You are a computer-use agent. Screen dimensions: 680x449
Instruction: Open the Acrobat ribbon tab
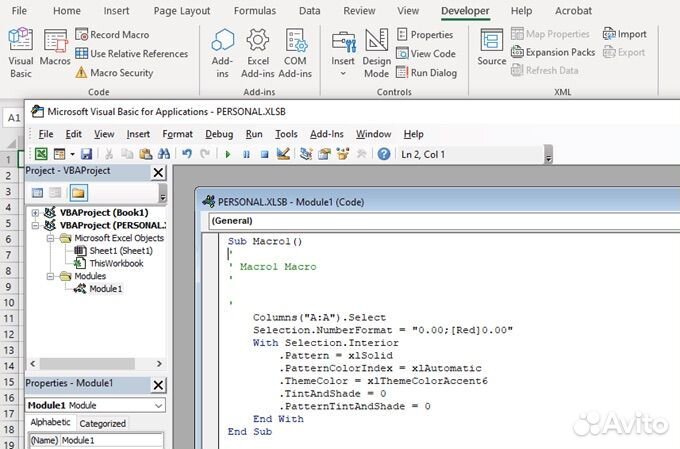click(x=573, y=11)
